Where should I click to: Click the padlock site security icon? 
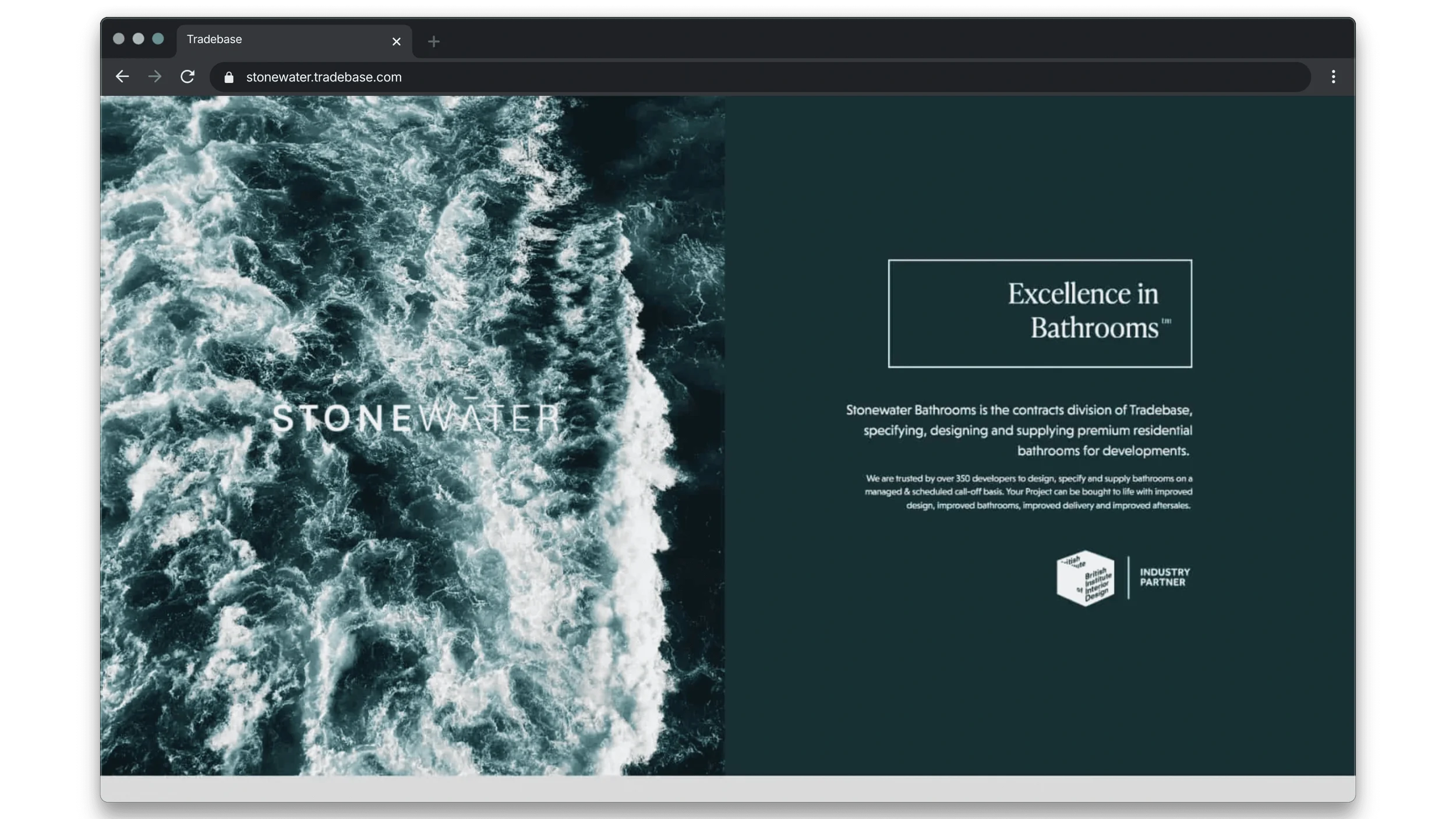(x=229, y=77)
